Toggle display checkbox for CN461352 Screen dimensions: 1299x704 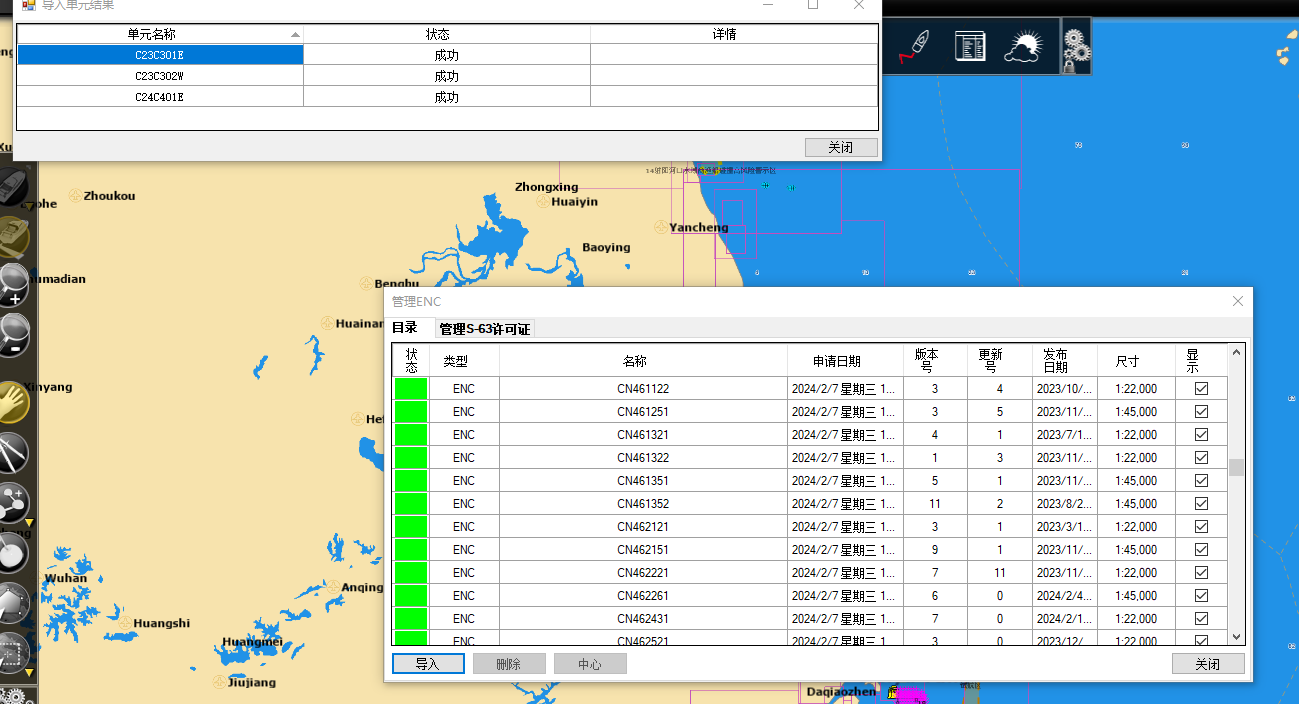pyautogui.click(x=1201, y=503)
